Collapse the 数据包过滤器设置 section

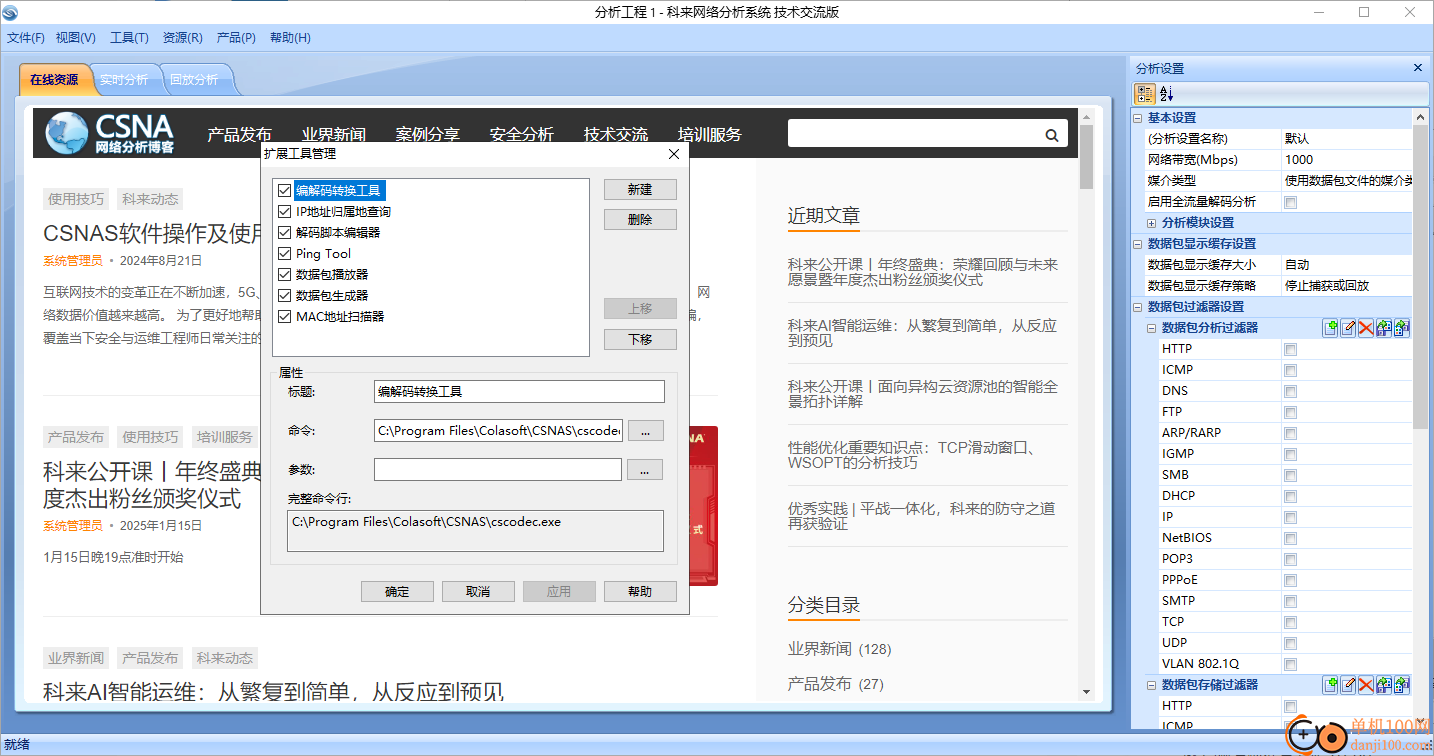pyautogui.click(x=1138, y=307)
